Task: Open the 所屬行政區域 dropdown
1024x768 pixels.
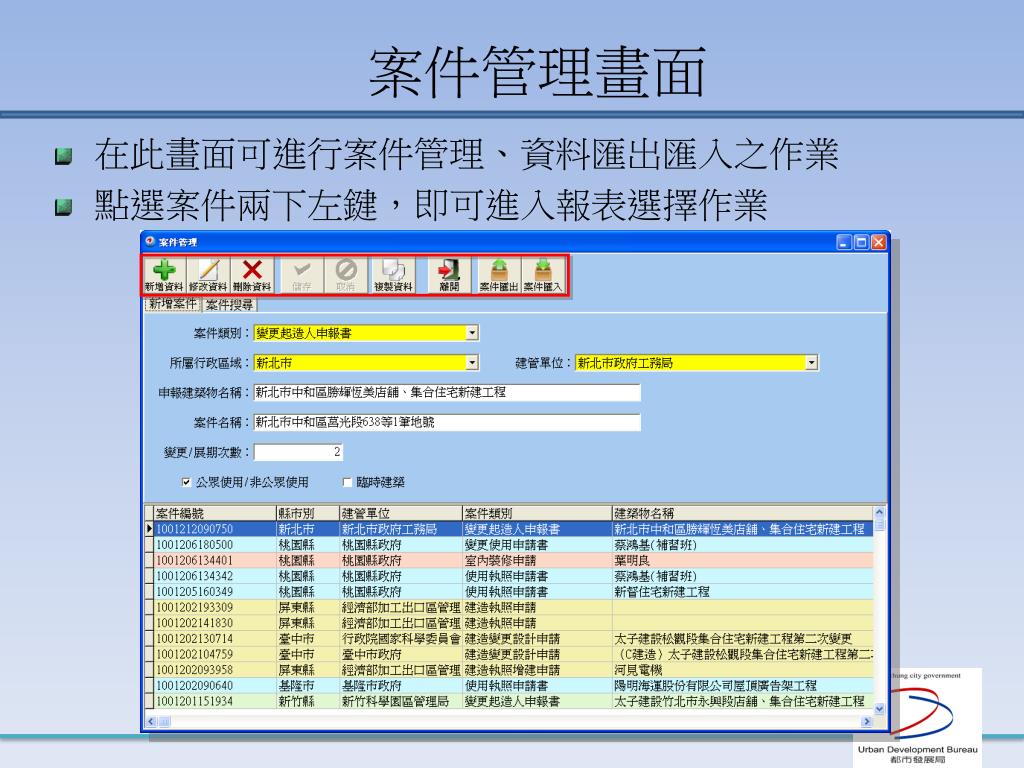Action: tap(472, 362)
